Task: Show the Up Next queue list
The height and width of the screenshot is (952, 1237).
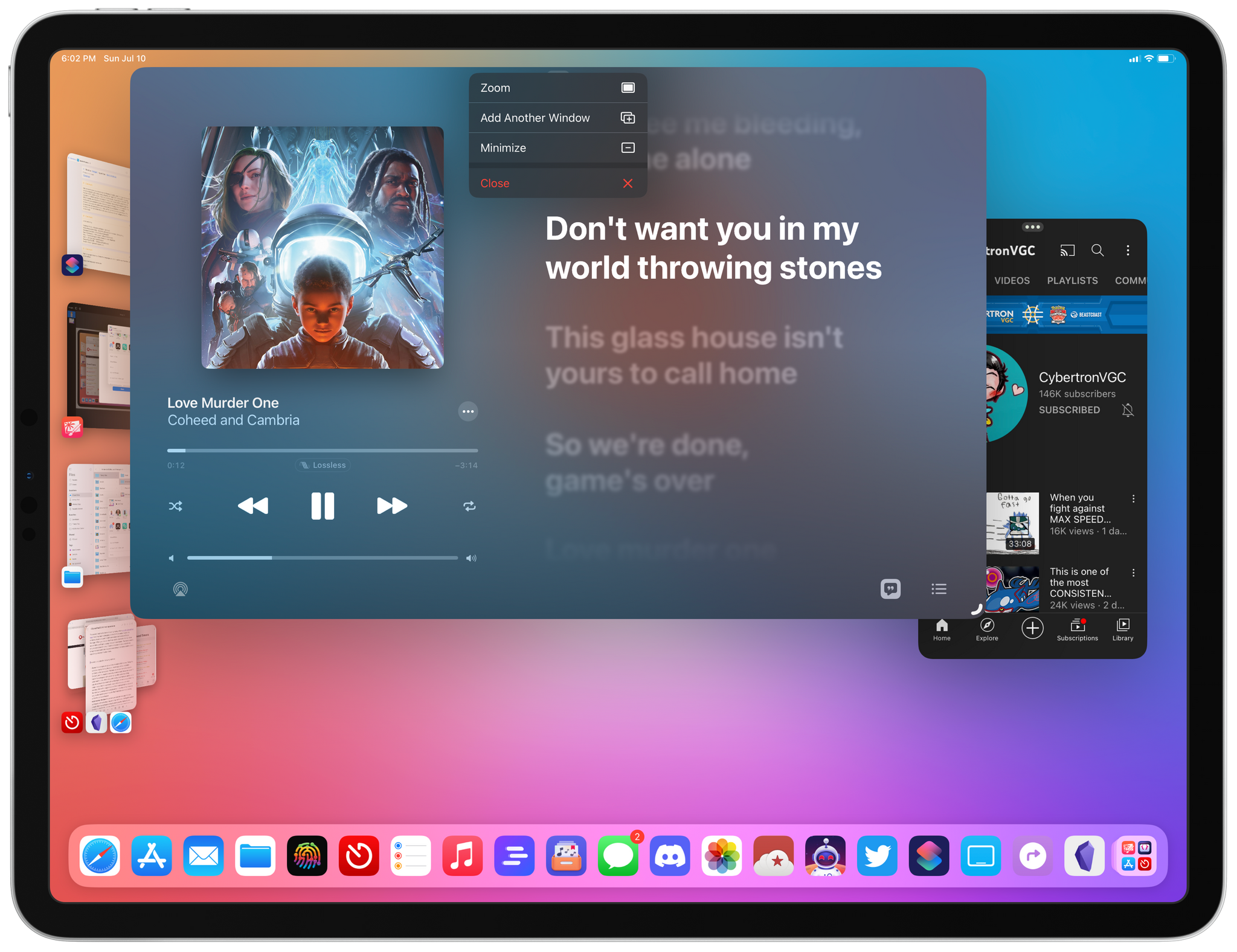Action: [939, 589]
